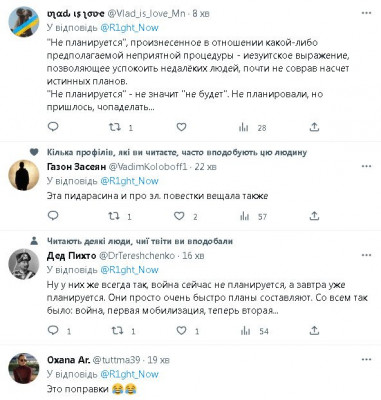Share the Vlad_is_love_Mn tweet
Screen dimensions: 381x400
click(x=314, y=127)
